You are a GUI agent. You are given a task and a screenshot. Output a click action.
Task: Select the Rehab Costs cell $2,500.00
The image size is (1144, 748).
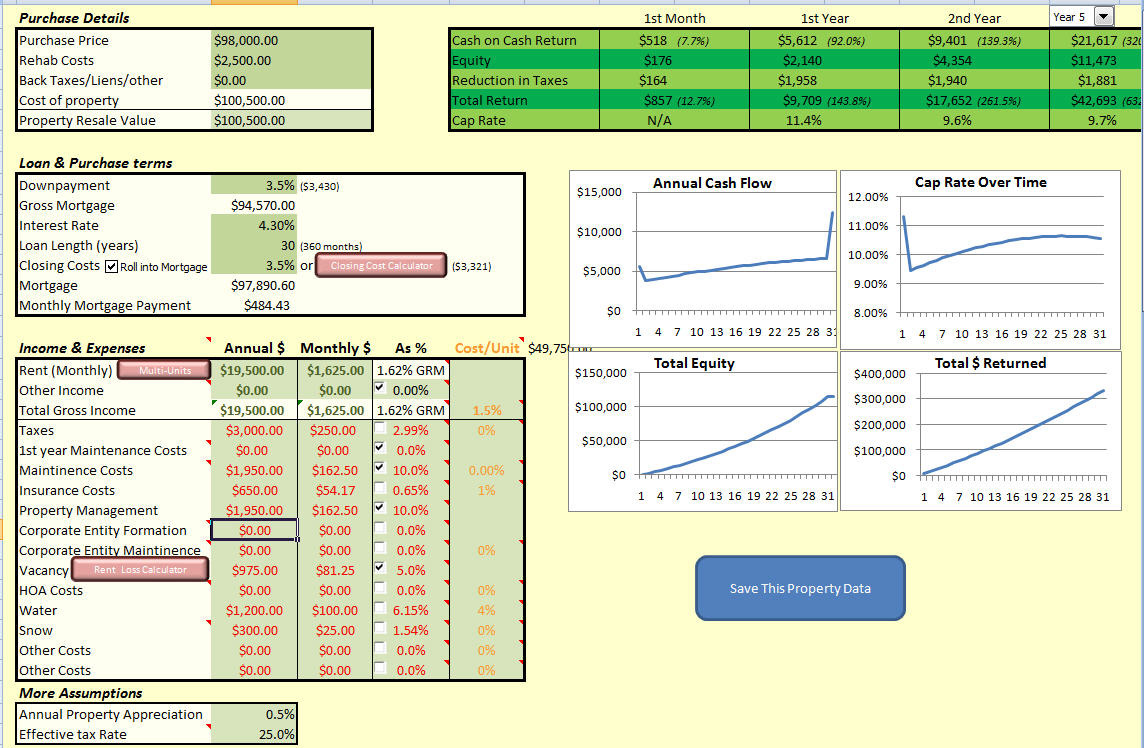pos(291,61)
